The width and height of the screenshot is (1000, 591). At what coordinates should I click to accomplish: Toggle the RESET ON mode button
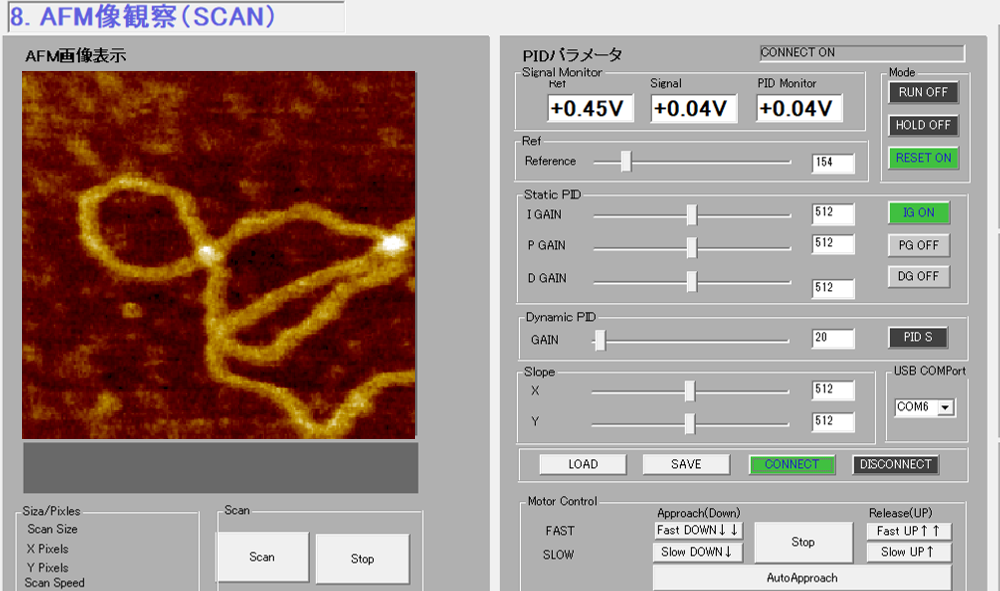(923, 158)
